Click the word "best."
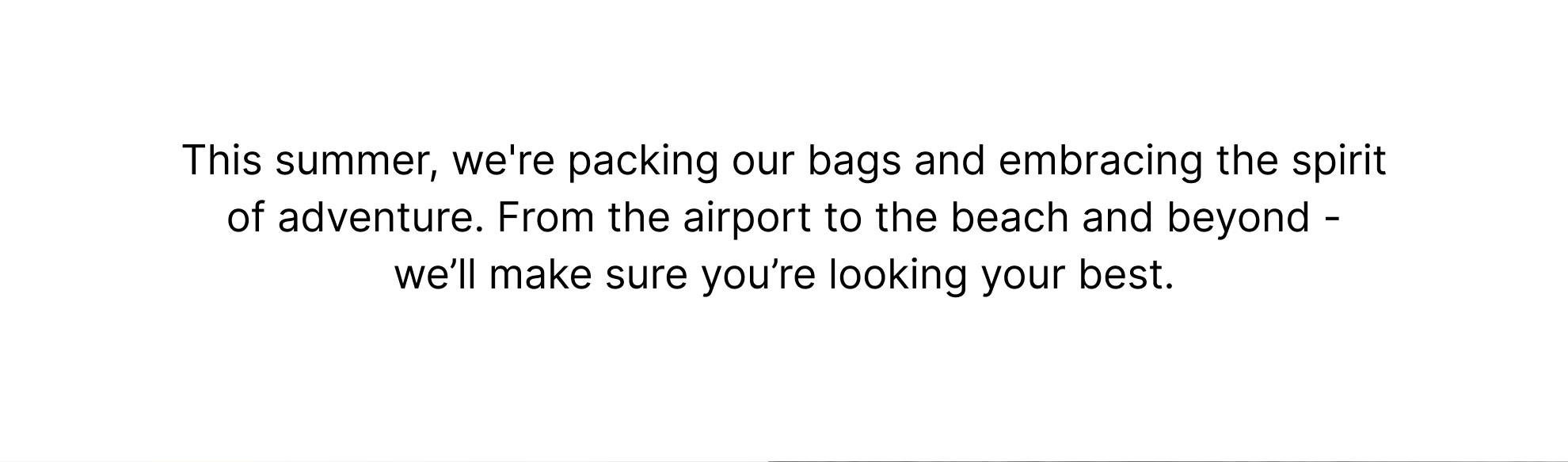This screenshot has height=462, width=1568. [1125, 275]
